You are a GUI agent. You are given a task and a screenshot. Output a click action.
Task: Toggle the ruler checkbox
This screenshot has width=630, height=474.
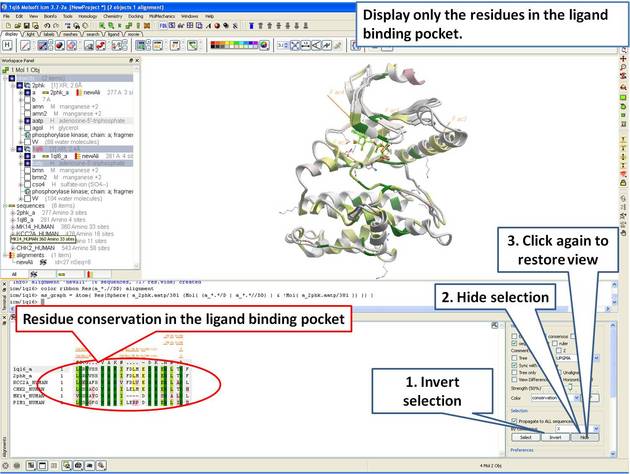[x=555, y=343]
